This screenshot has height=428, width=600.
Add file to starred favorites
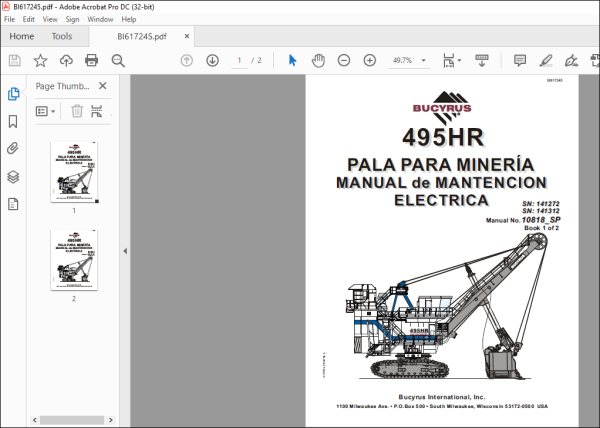click(x=40, y=60)
